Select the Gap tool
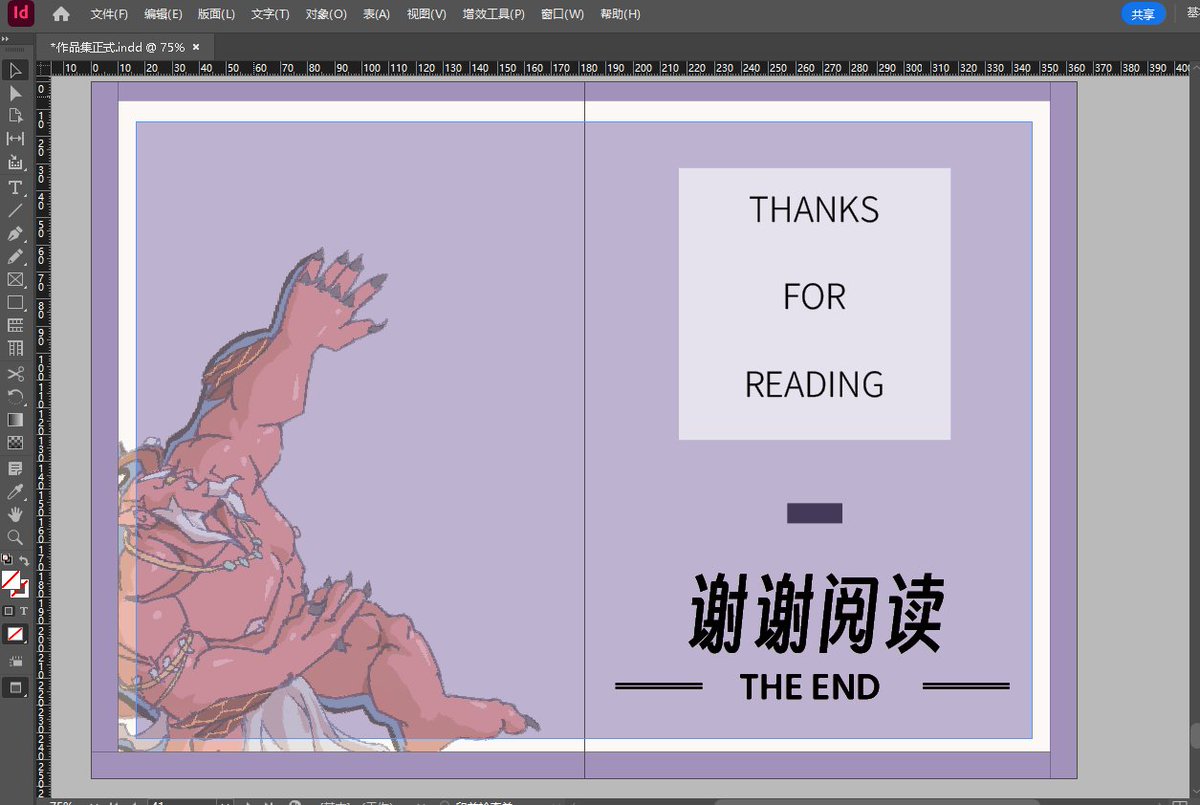The height and width of the screenshot is (805, 1200). point(15,138)
